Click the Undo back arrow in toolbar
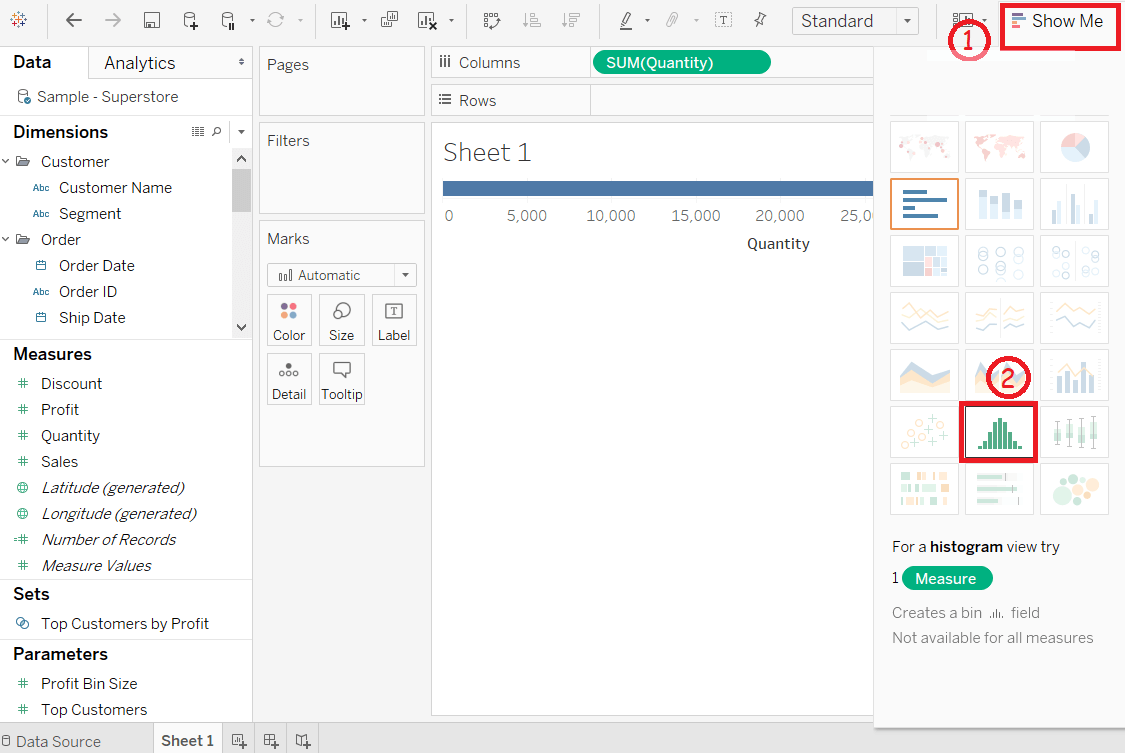Screen dimensions: 1125x753 tap(73, 20)
